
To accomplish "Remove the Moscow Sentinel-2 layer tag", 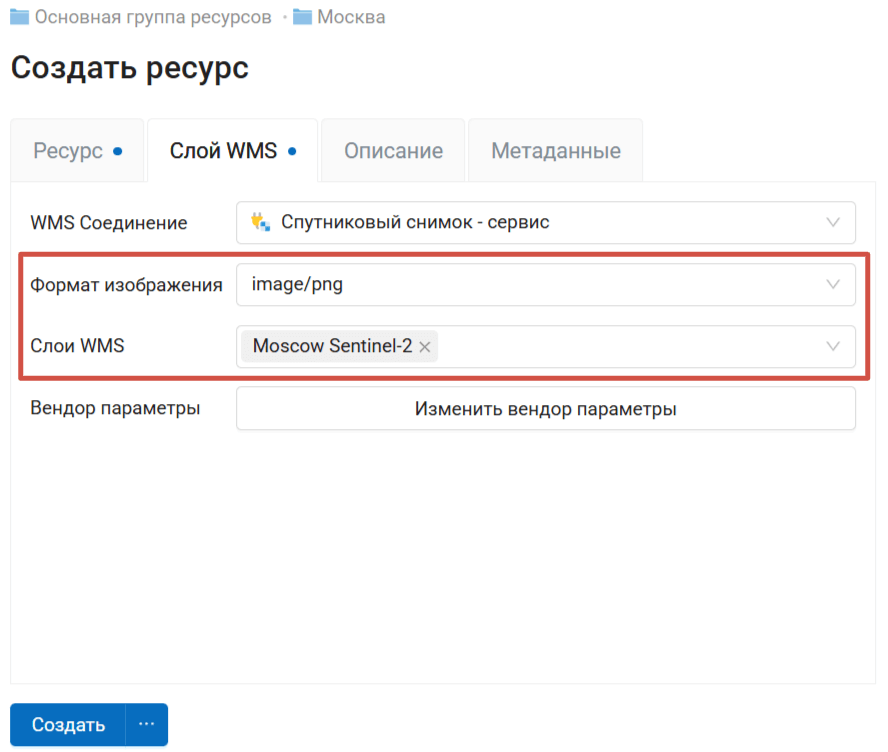I will [x=425, y=347].
